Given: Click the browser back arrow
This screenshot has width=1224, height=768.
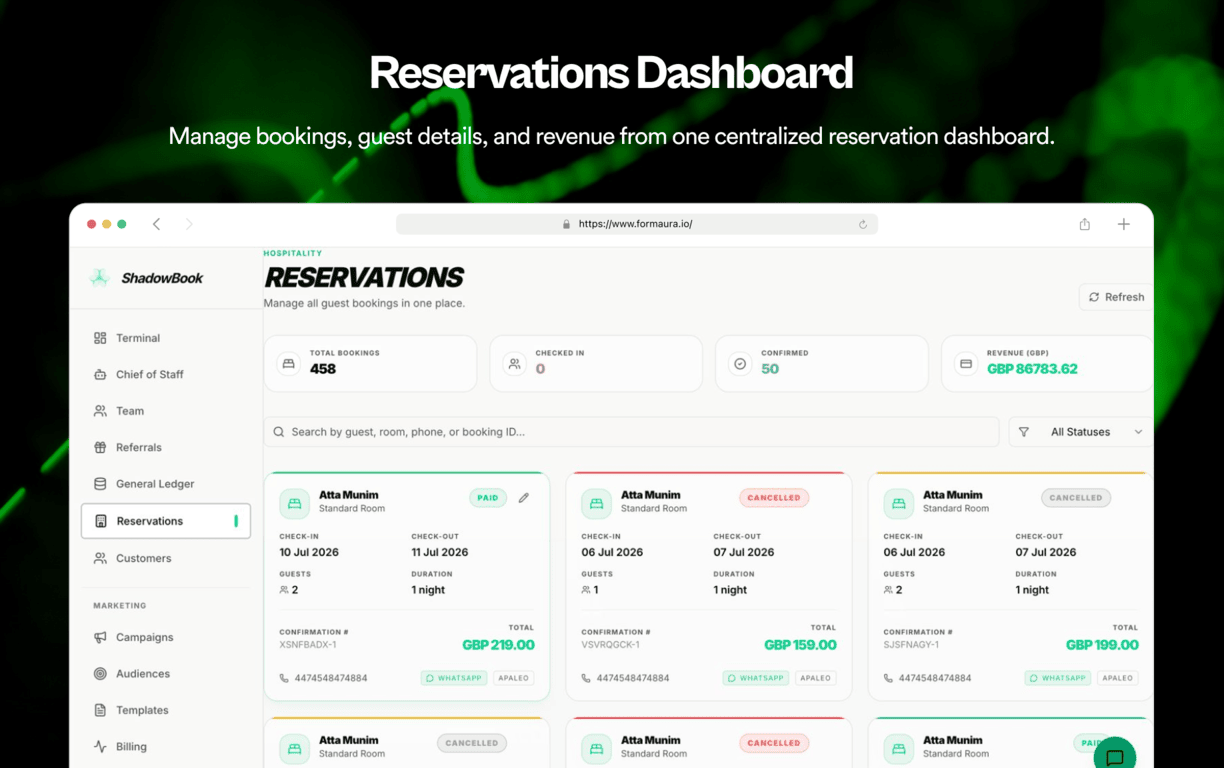Looking at the screenshot, I should [156, 224].
